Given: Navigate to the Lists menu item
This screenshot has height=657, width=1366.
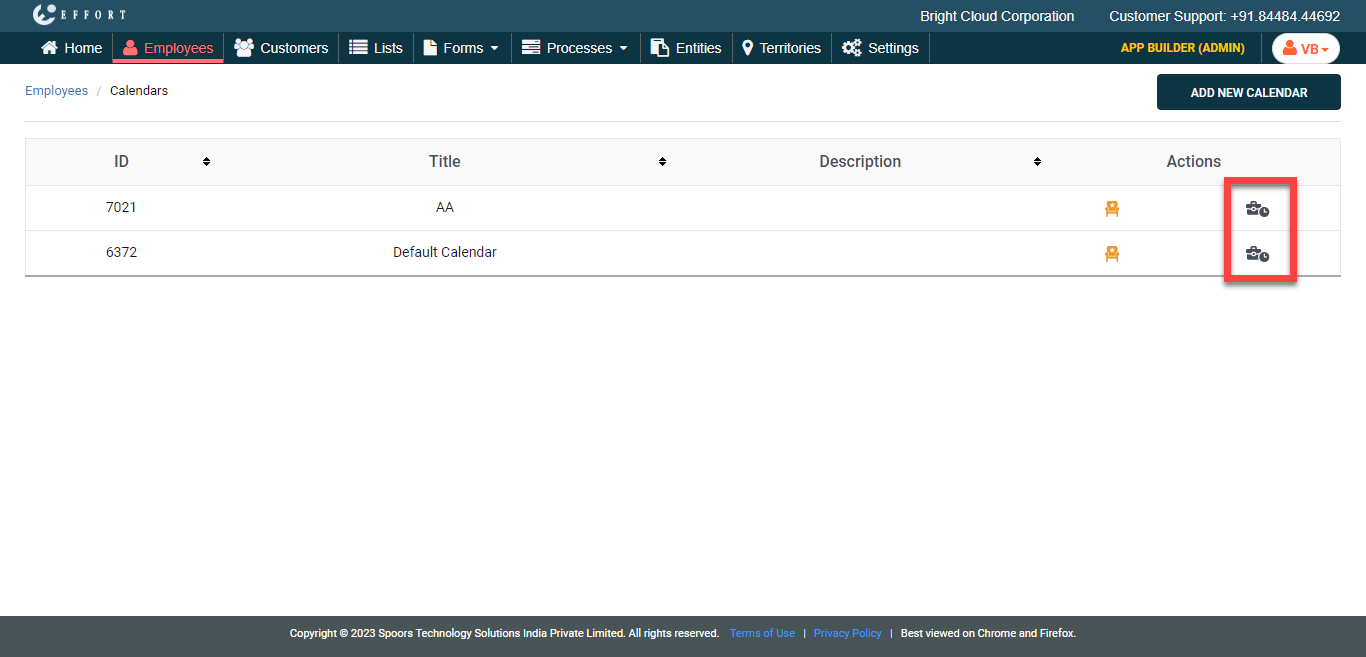Looking at the screenshot, I should tap(376, 48).
